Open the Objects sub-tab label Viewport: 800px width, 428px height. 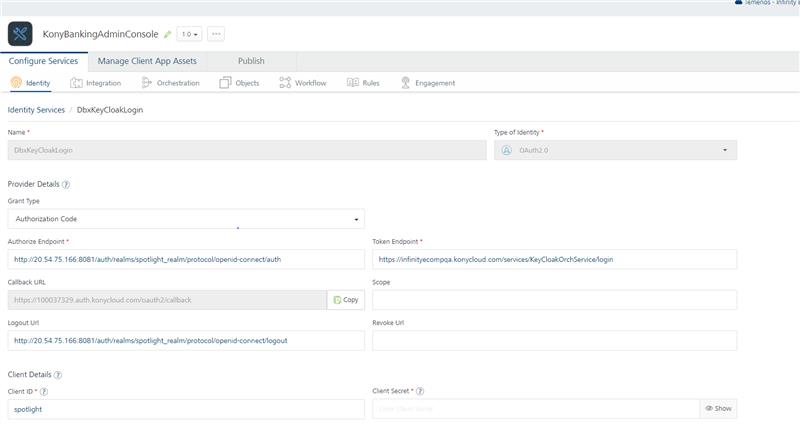[x=247, y=83]
